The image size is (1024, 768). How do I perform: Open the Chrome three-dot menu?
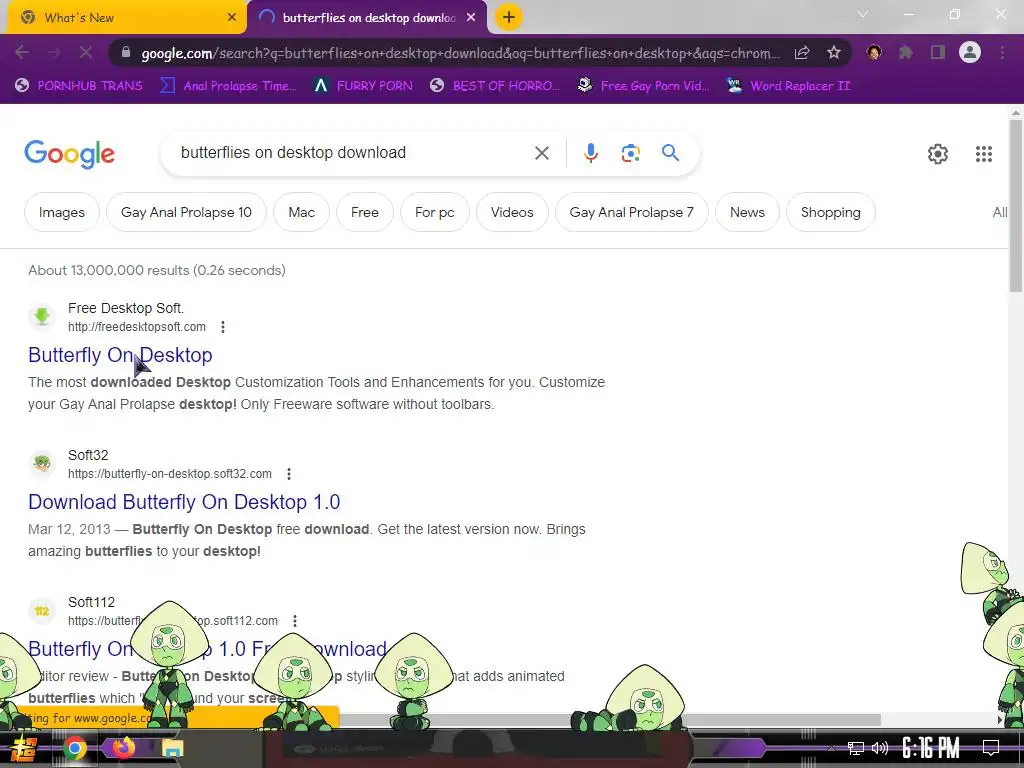(1002, 52)
